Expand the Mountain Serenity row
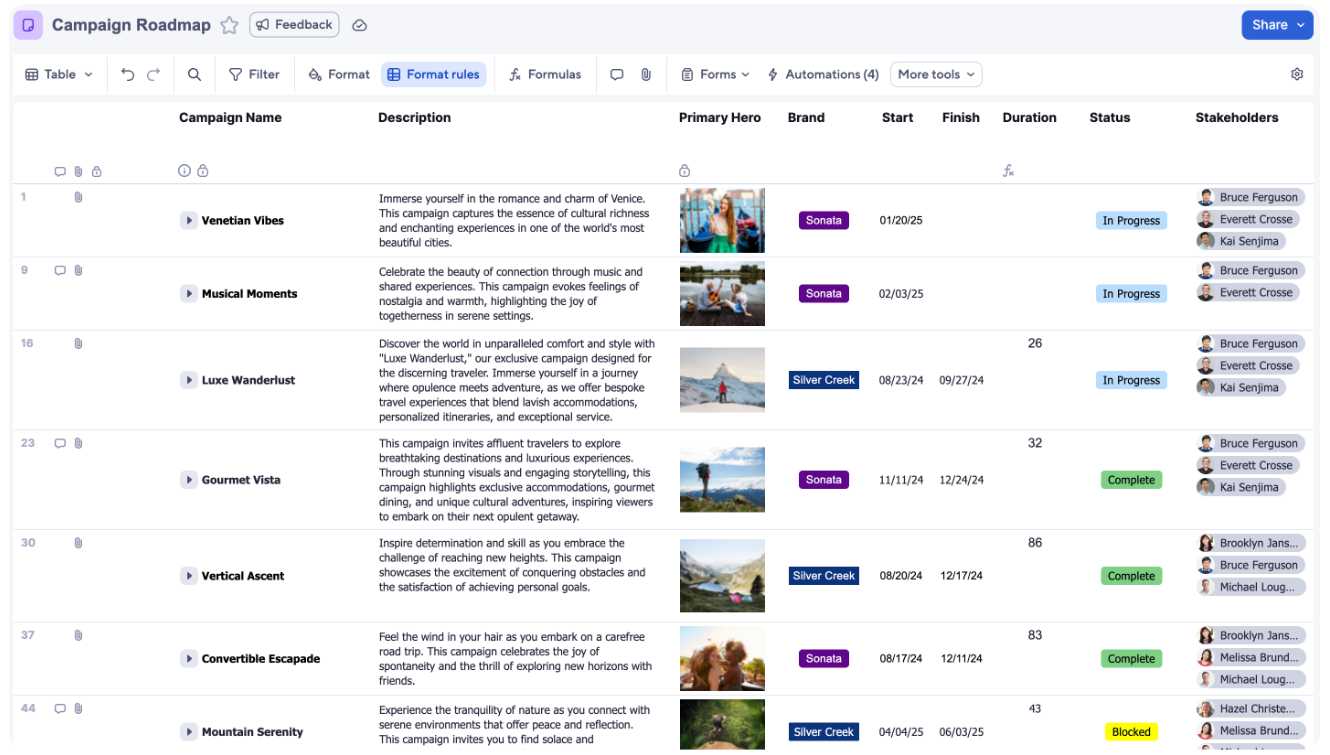 coord(188,732)
